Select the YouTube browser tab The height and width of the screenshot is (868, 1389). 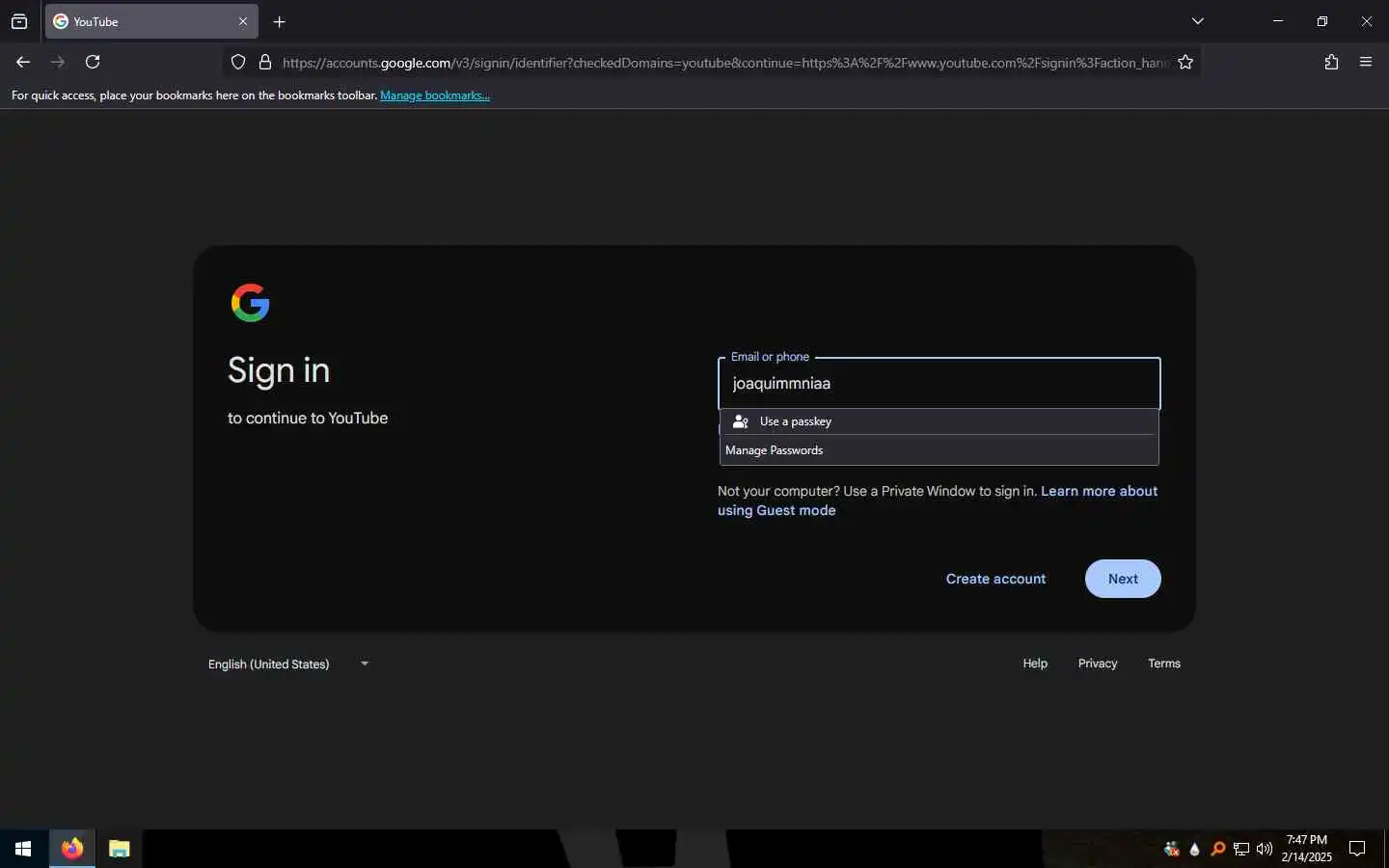(x=151, y=21)
